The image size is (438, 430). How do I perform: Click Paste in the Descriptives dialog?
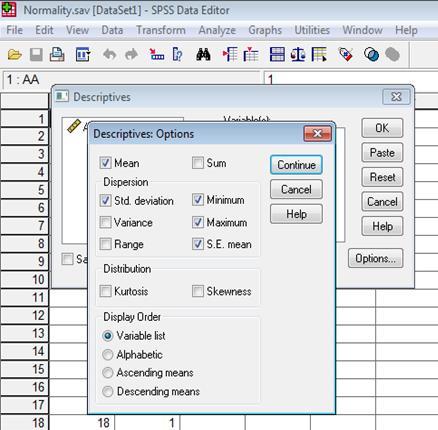click(x=382, y=153)
